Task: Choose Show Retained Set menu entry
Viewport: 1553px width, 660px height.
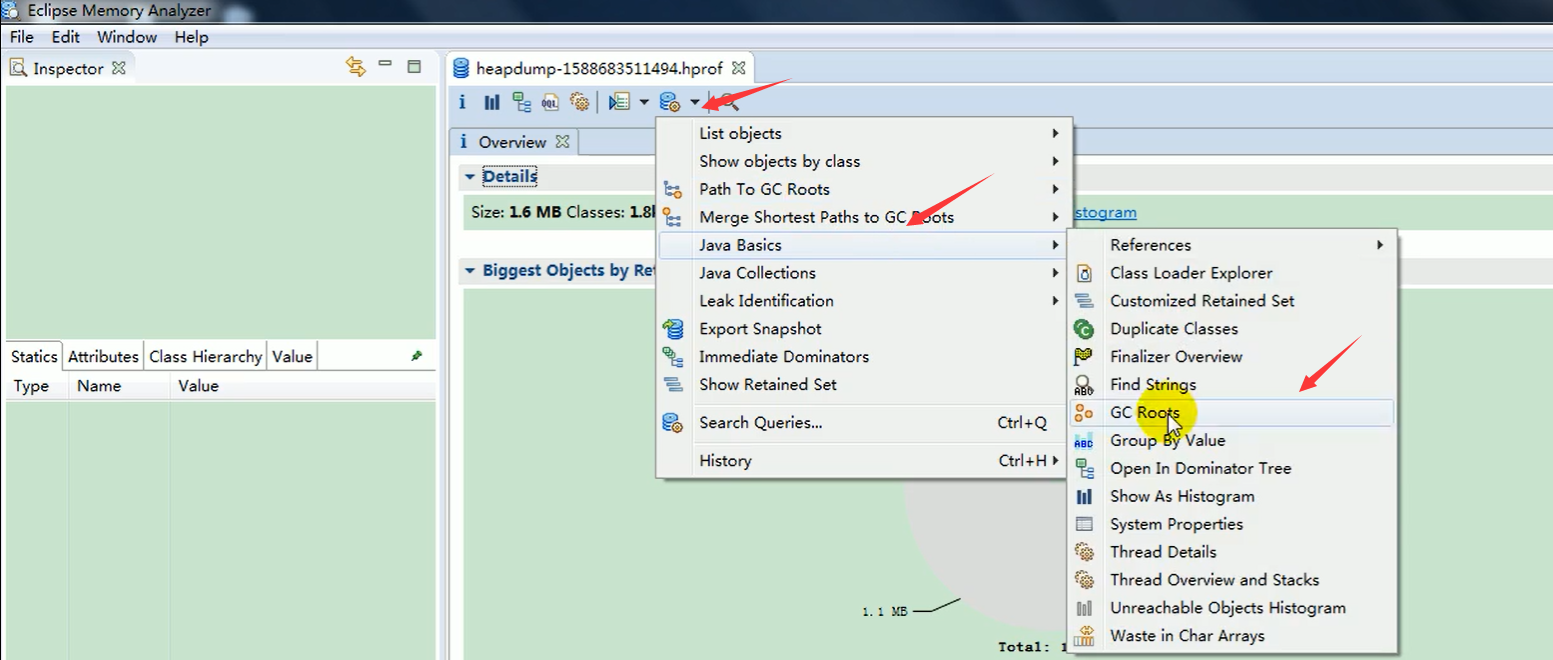Action: tap(863, 385)
